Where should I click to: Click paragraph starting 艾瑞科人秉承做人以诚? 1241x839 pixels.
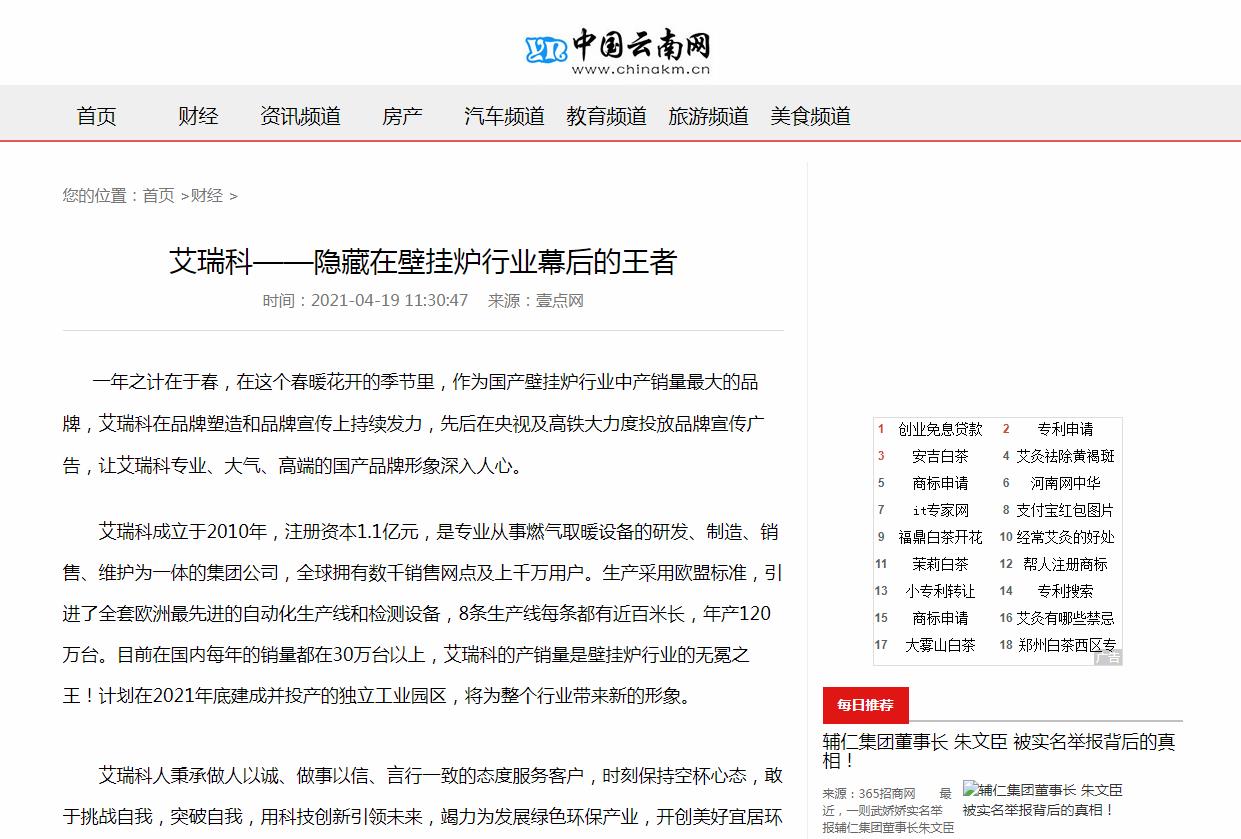click(x=423, y=796)
